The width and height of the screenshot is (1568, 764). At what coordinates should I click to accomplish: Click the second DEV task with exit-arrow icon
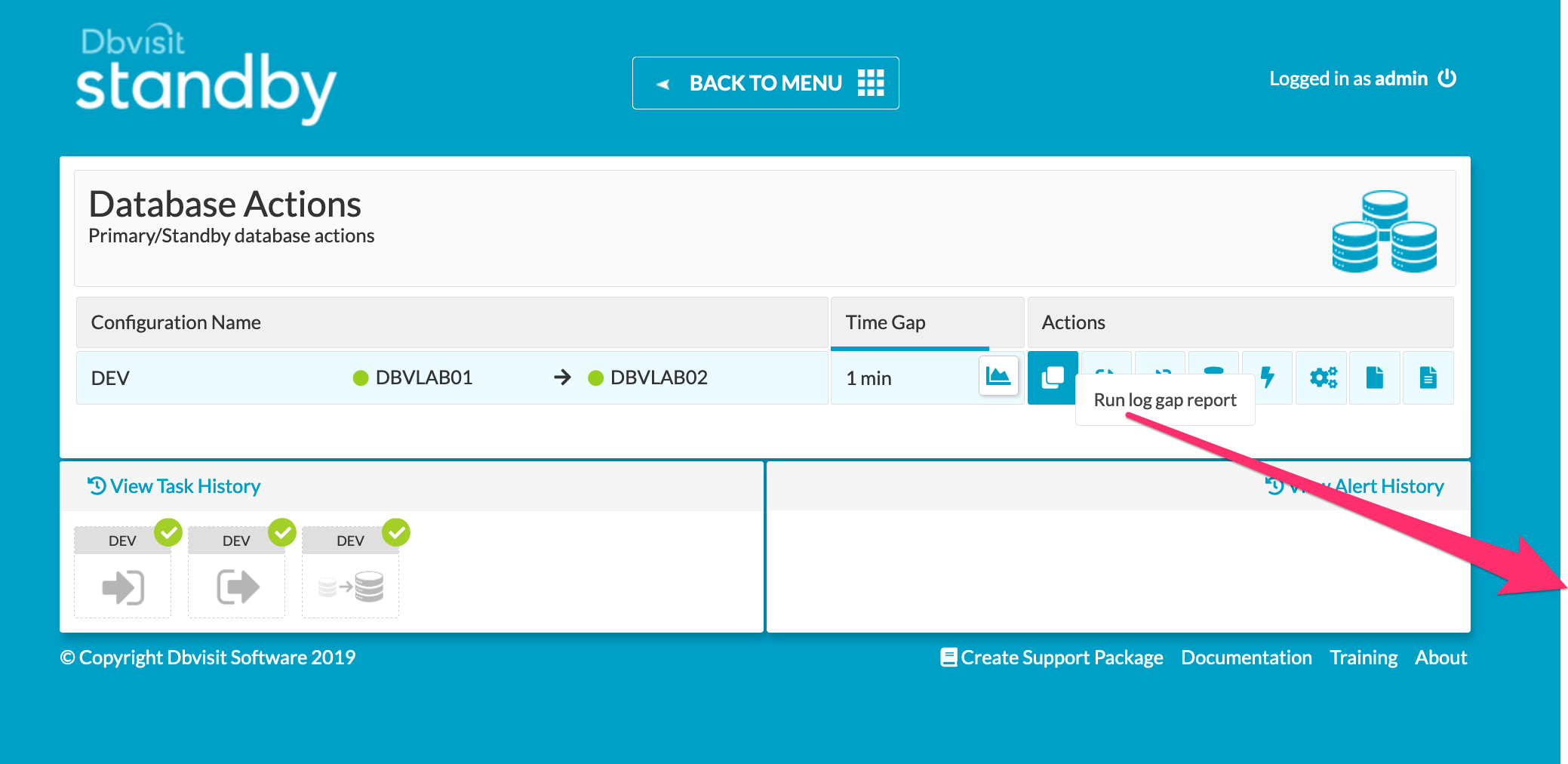click(x=236, y=573)
